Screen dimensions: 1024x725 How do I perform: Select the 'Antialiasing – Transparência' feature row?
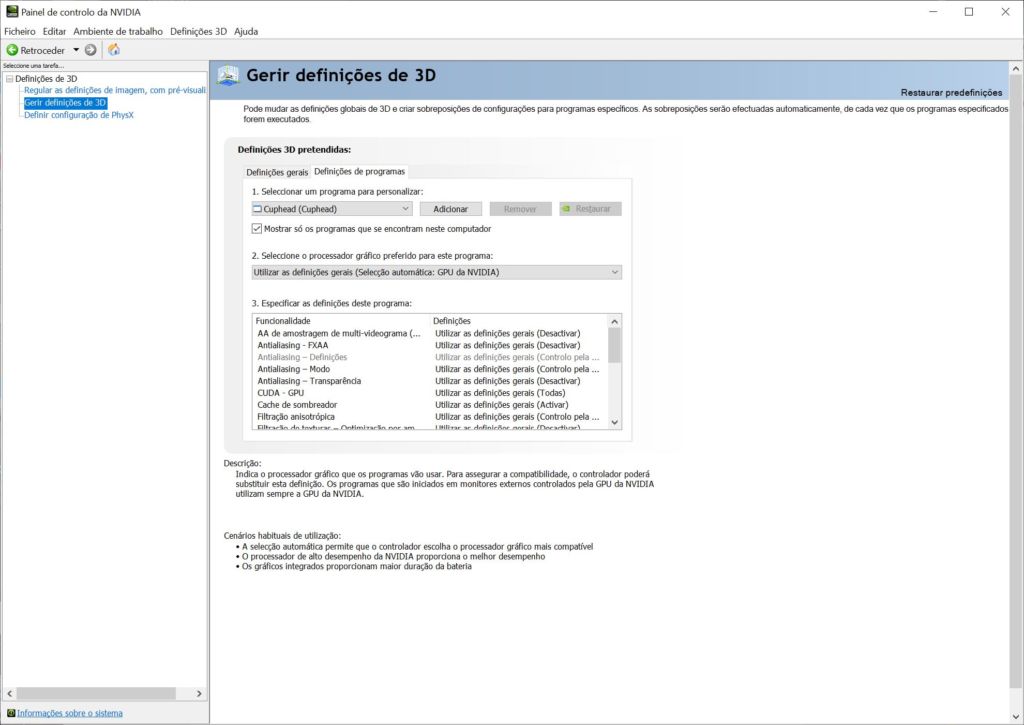coord(430,381)
